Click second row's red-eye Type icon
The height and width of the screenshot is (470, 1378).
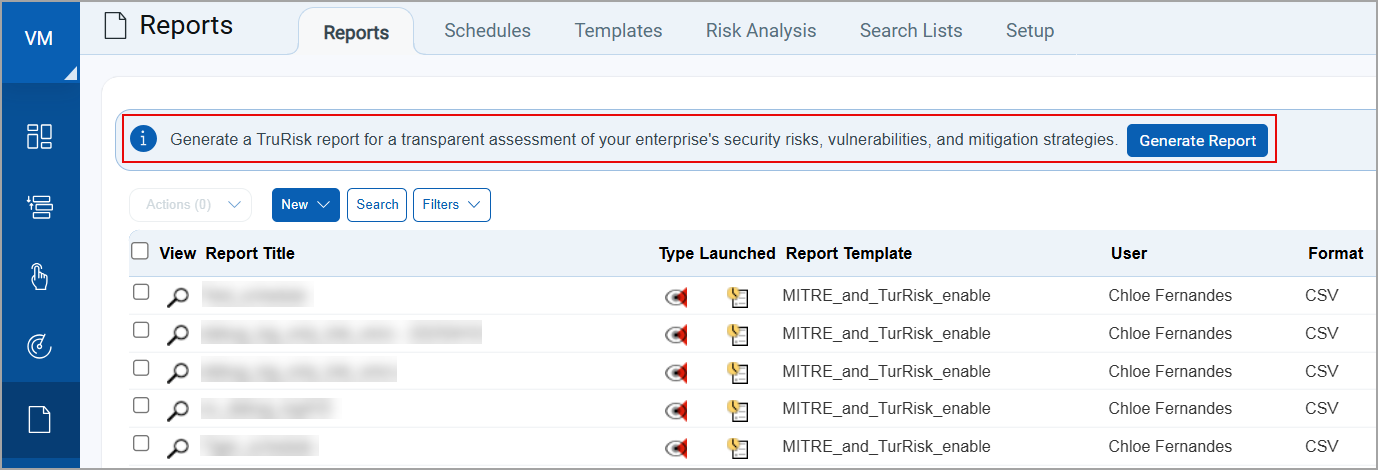(676, 335)
